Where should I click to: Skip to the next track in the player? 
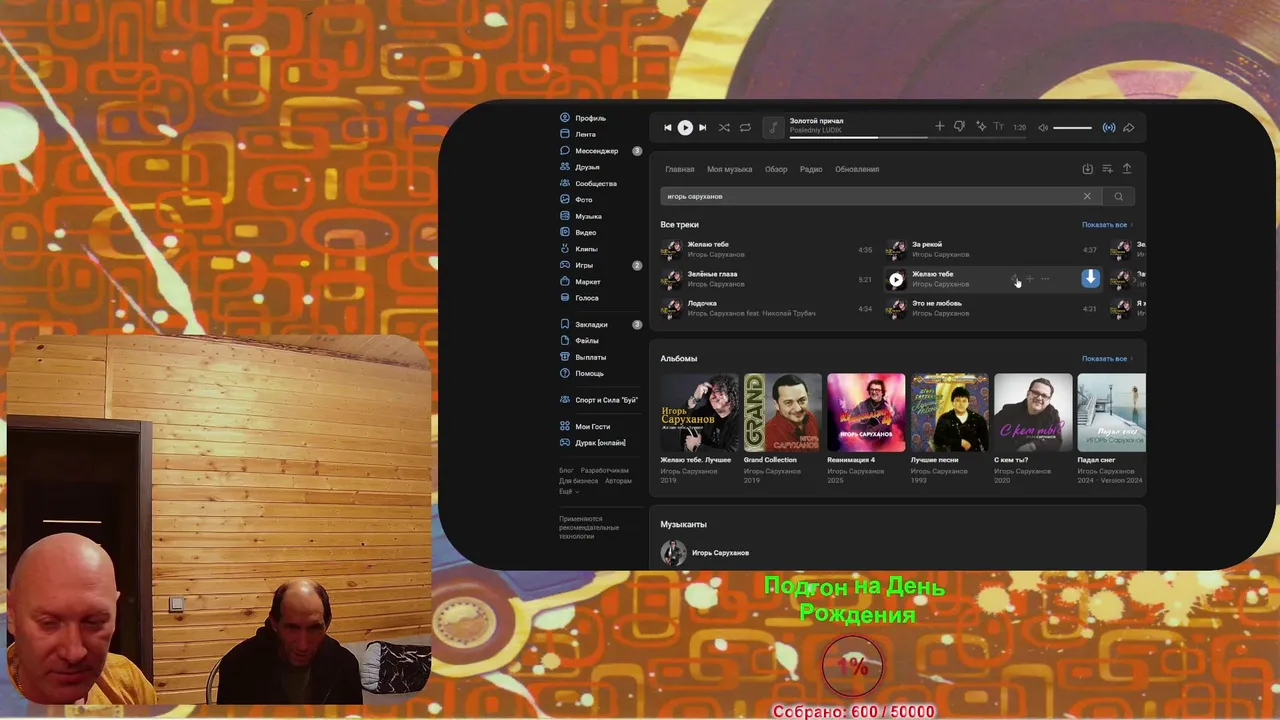(x=702, y=128)
